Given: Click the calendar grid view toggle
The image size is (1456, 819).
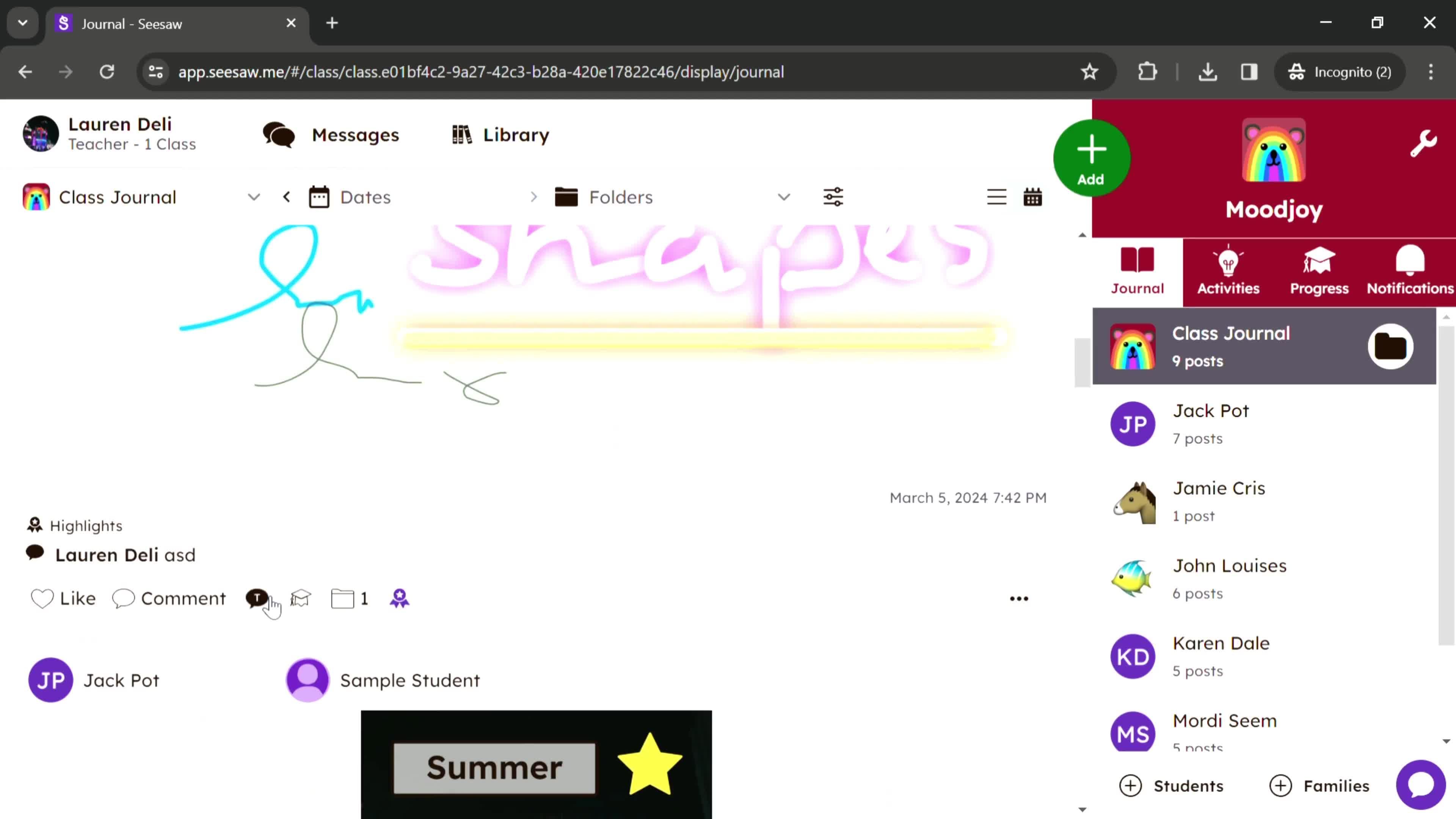Looking at the screenshot, I should pos(1033,197).
